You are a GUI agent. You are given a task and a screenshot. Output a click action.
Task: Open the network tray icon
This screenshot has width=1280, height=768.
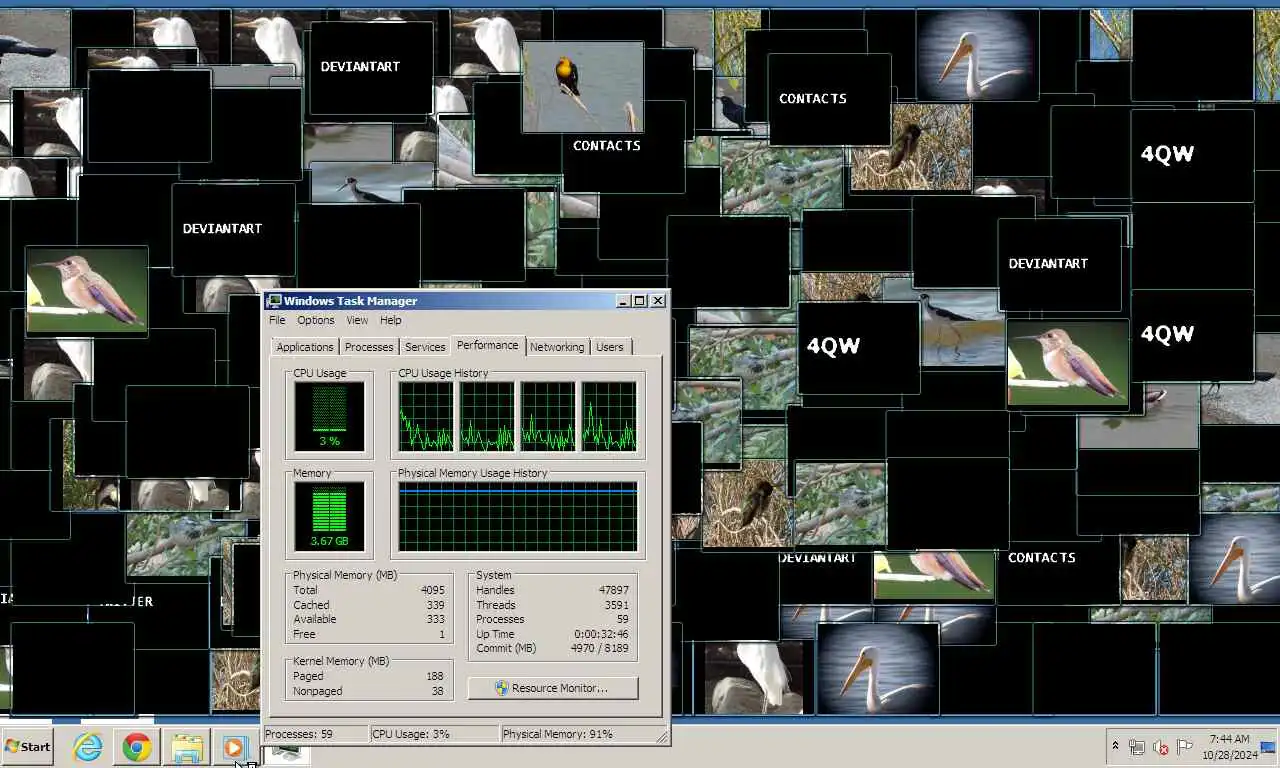click(x=1137, y=747)
